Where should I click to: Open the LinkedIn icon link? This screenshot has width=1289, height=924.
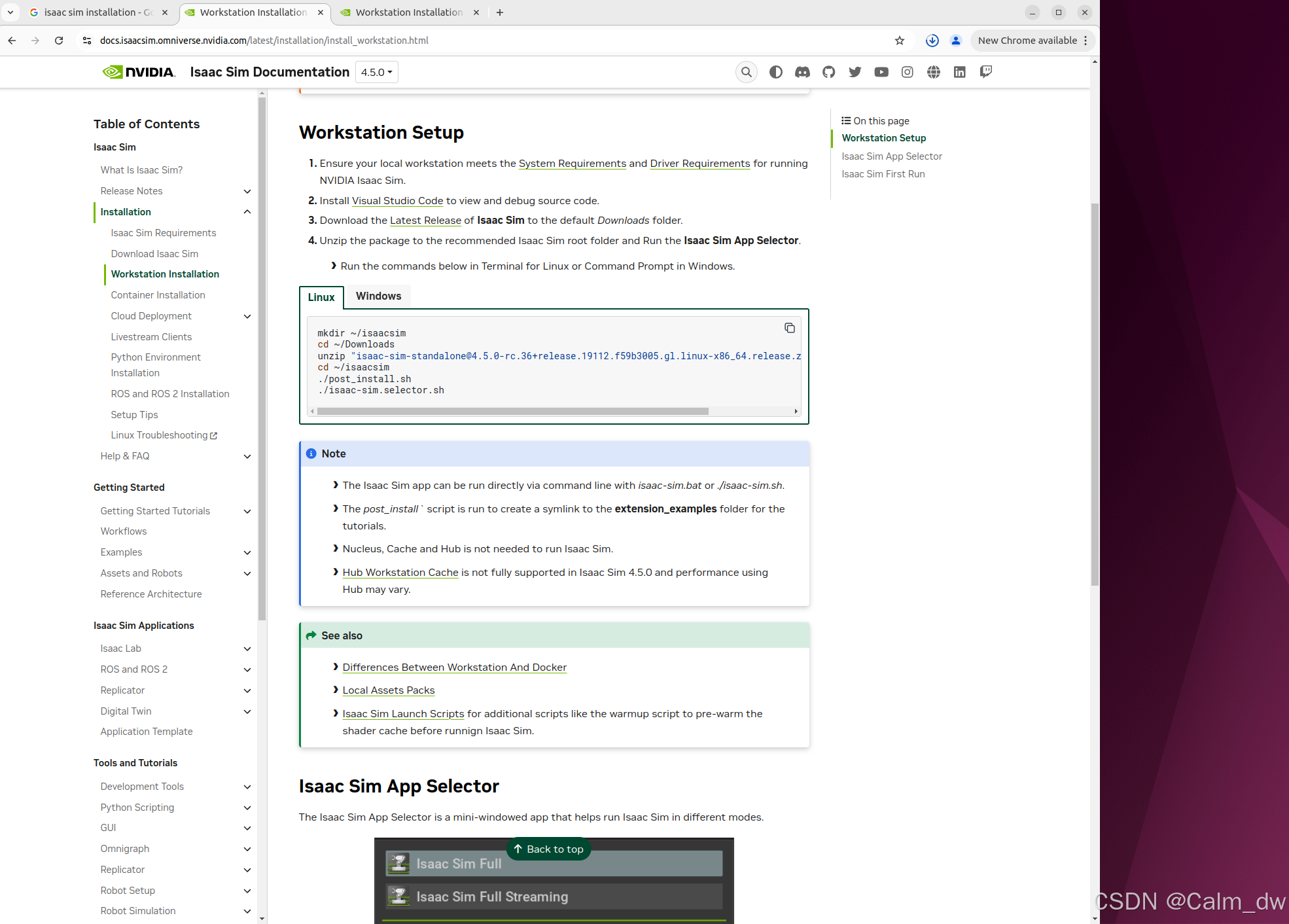[x=959, y=72]
